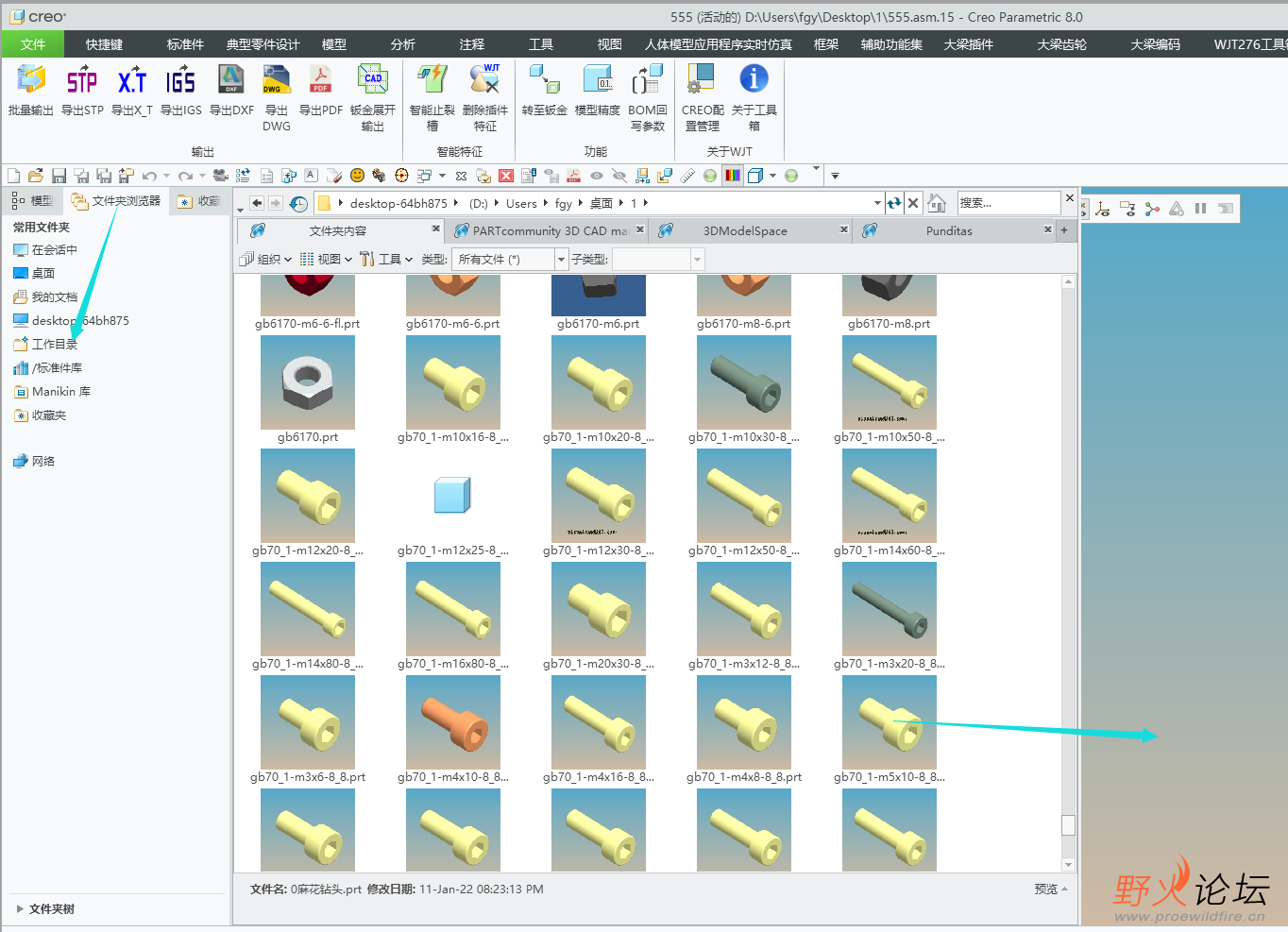The image size is (1288, 932).
Task: Click the 搜索 search input field
Action: point(1008,203)
